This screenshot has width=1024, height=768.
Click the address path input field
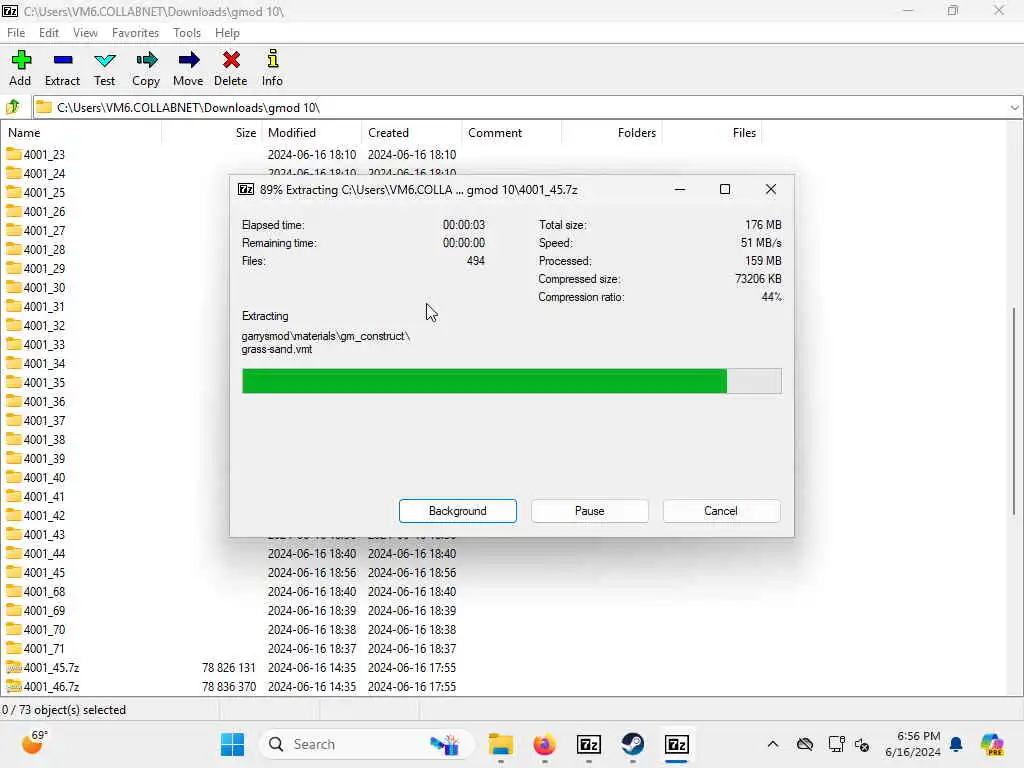pos(528,107)
